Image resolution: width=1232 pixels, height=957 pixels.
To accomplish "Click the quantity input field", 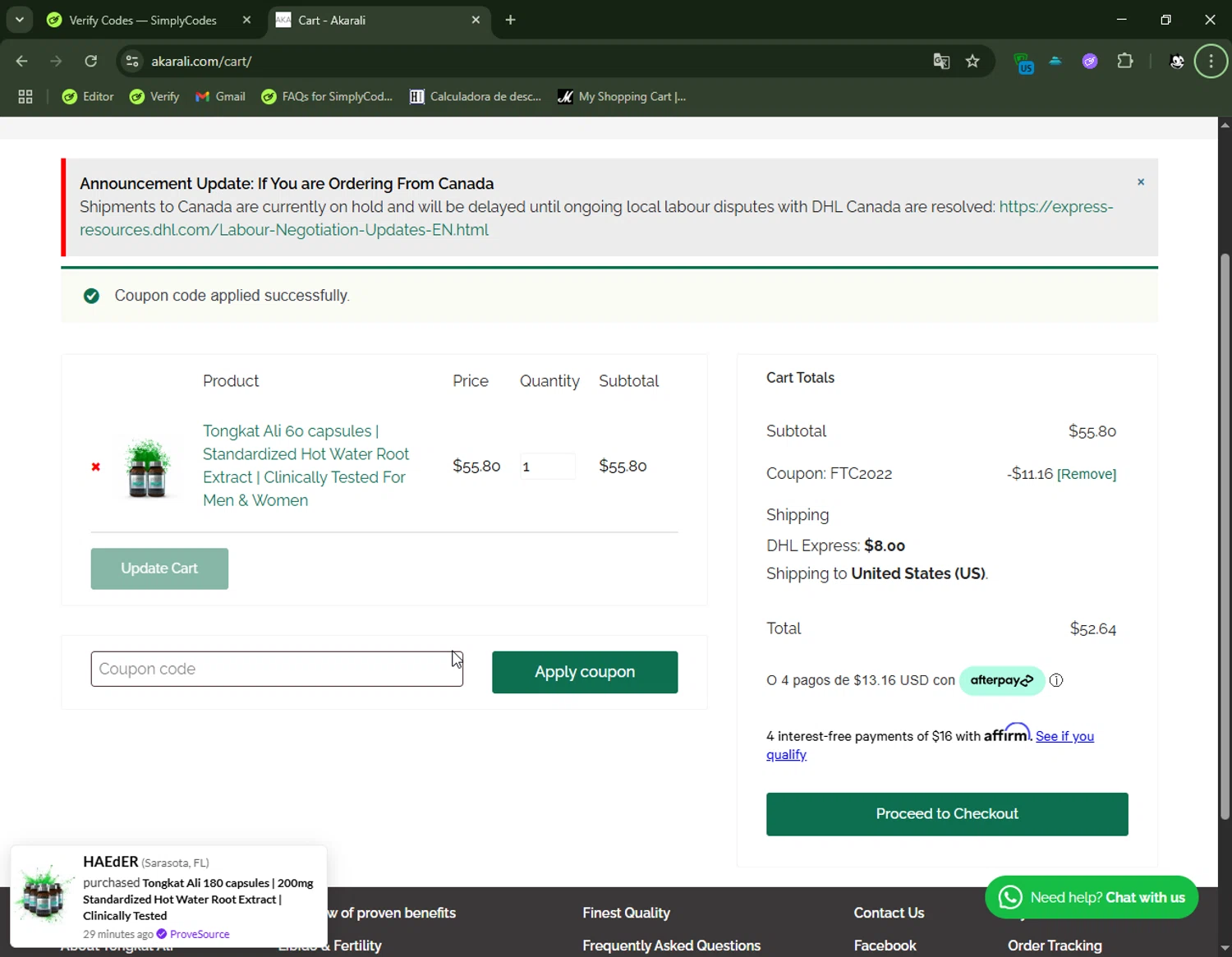I will coord(547,467).
